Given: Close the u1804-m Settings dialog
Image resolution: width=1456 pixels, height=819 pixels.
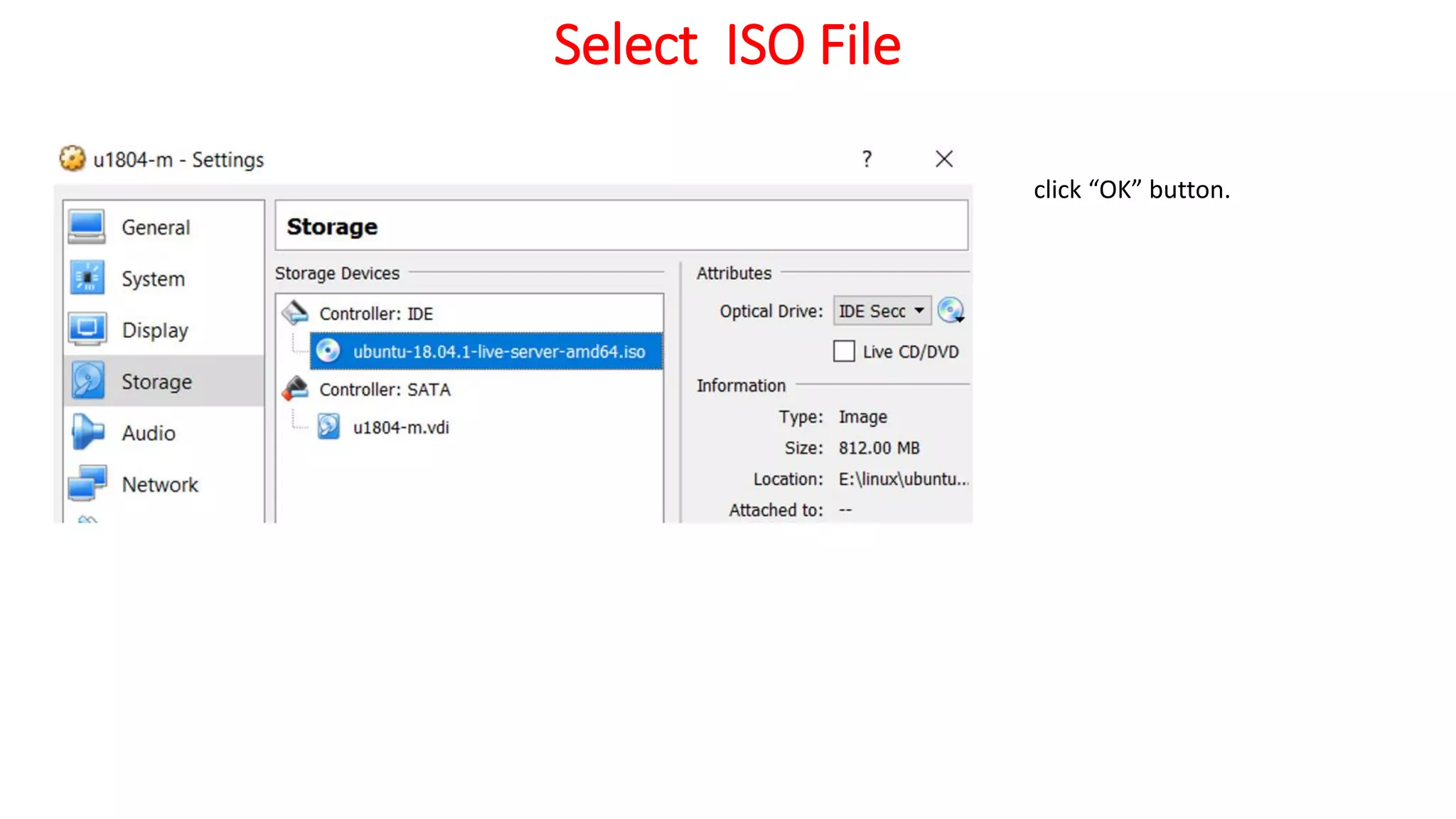Looking at the screenshot, I should point(944,159).
